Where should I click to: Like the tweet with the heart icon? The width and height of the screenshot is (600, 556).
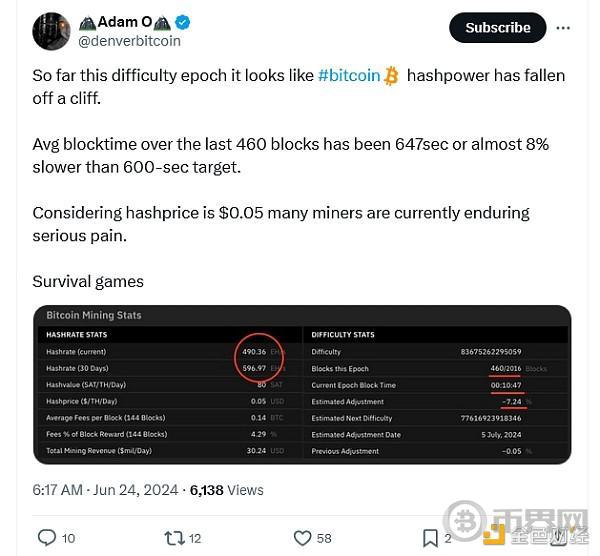299,537
